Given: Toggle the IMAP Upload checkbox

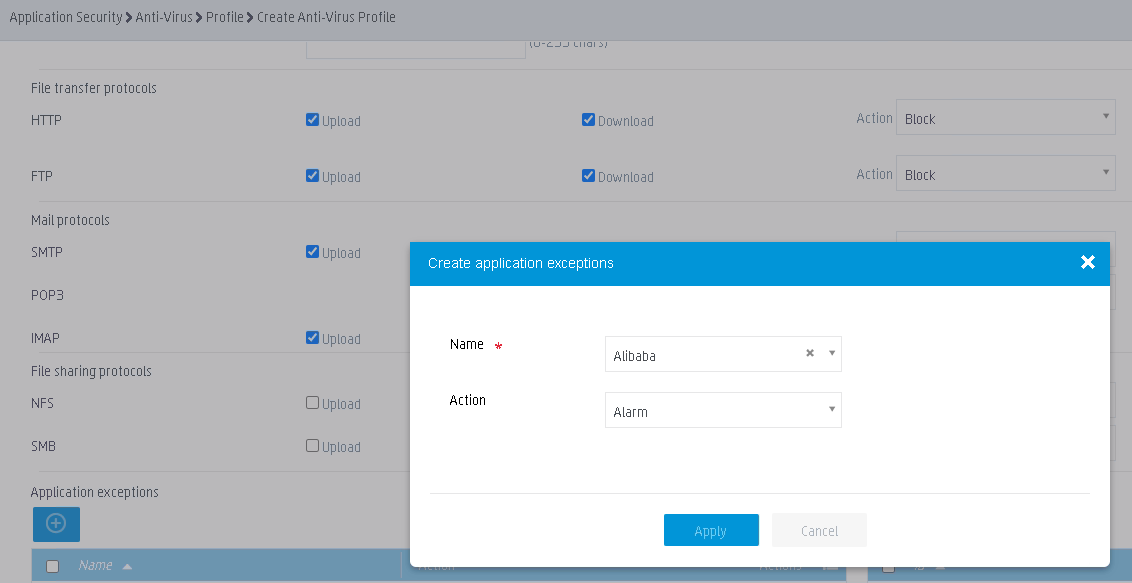Looking at the screenshot, I should click(313, 338).
